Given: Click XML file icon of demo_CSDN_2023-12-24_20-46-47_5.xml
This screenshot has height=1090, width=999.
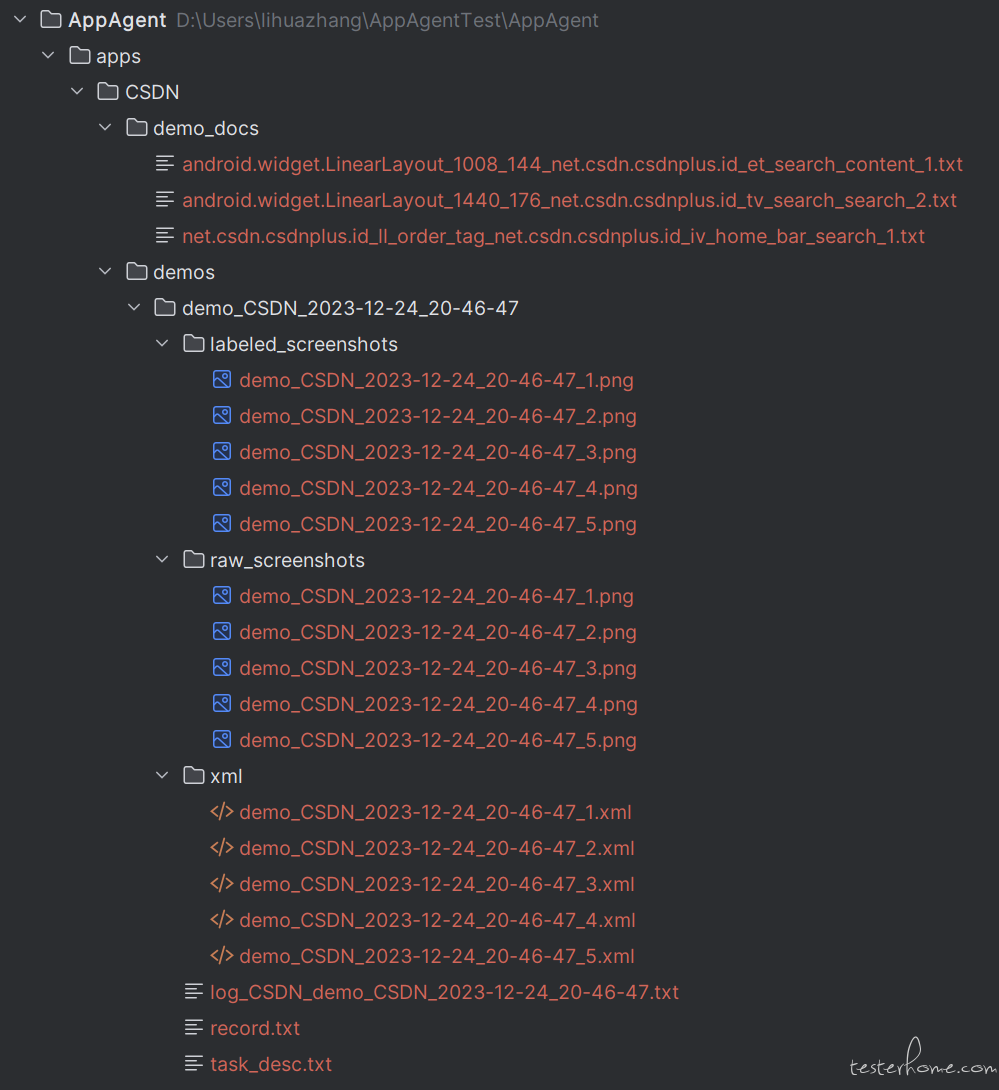Looking at the screenshot, I should pos(222,955).
